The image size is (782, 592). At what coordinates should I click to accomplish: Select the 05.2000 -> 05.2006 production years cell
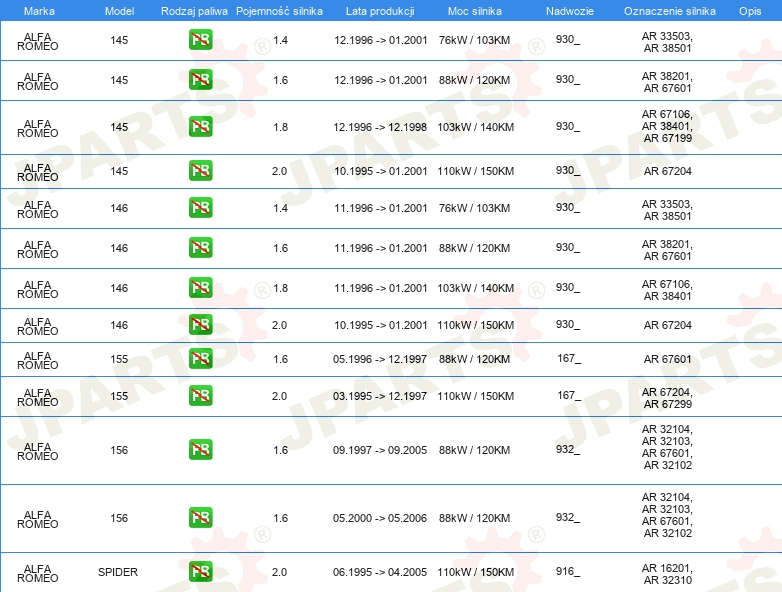380,518
